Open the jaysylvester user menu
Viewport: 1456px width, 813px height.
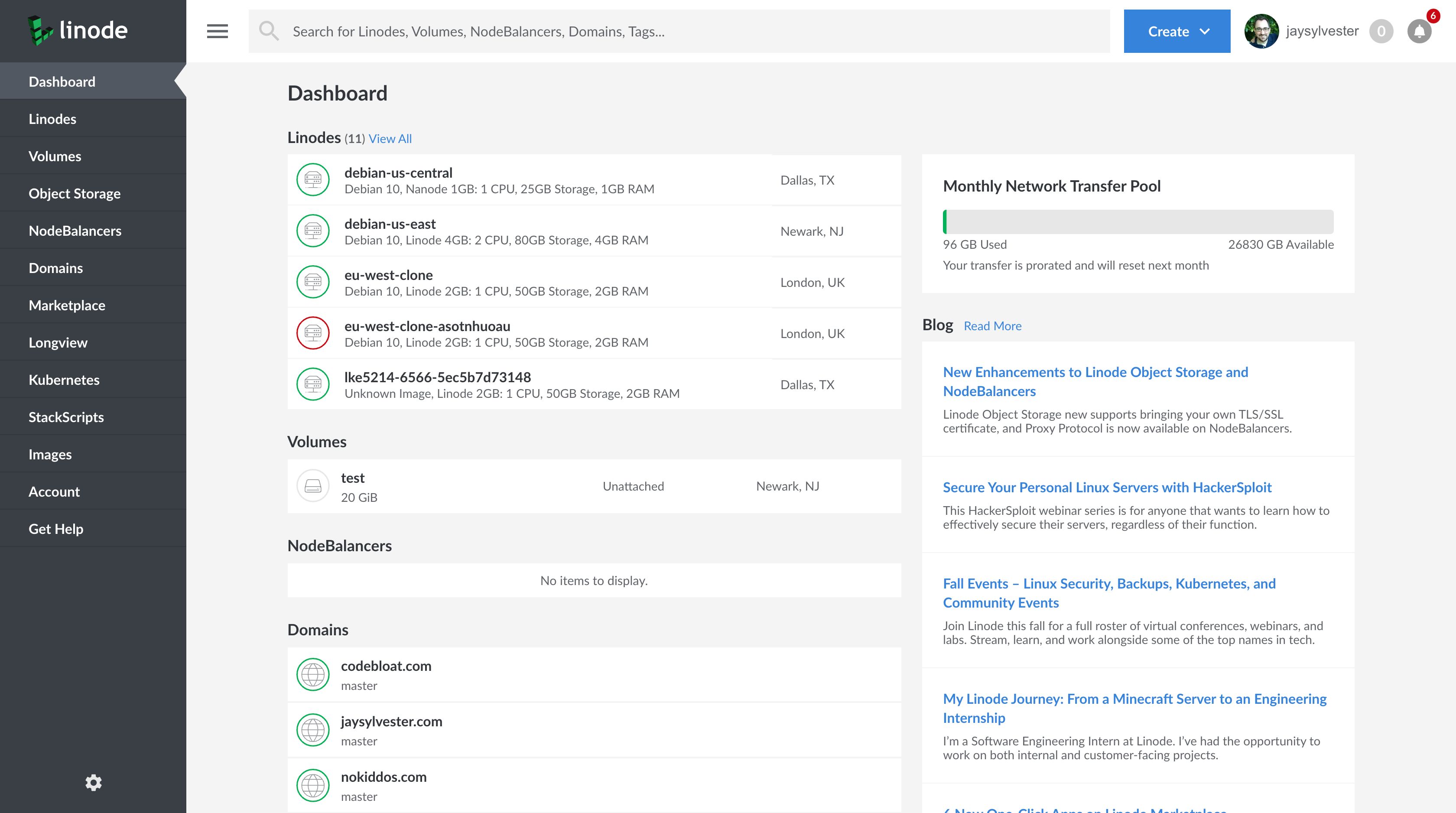pos(1322,31)
